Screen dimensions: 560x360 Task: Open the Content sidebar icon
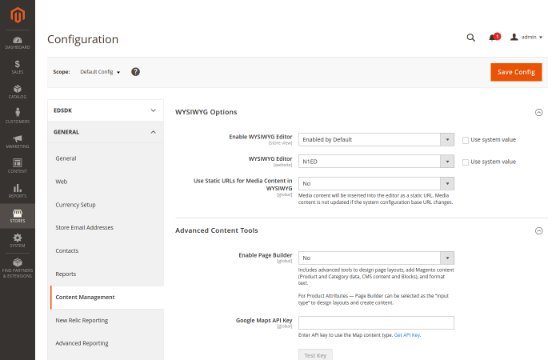click(18, 166)
